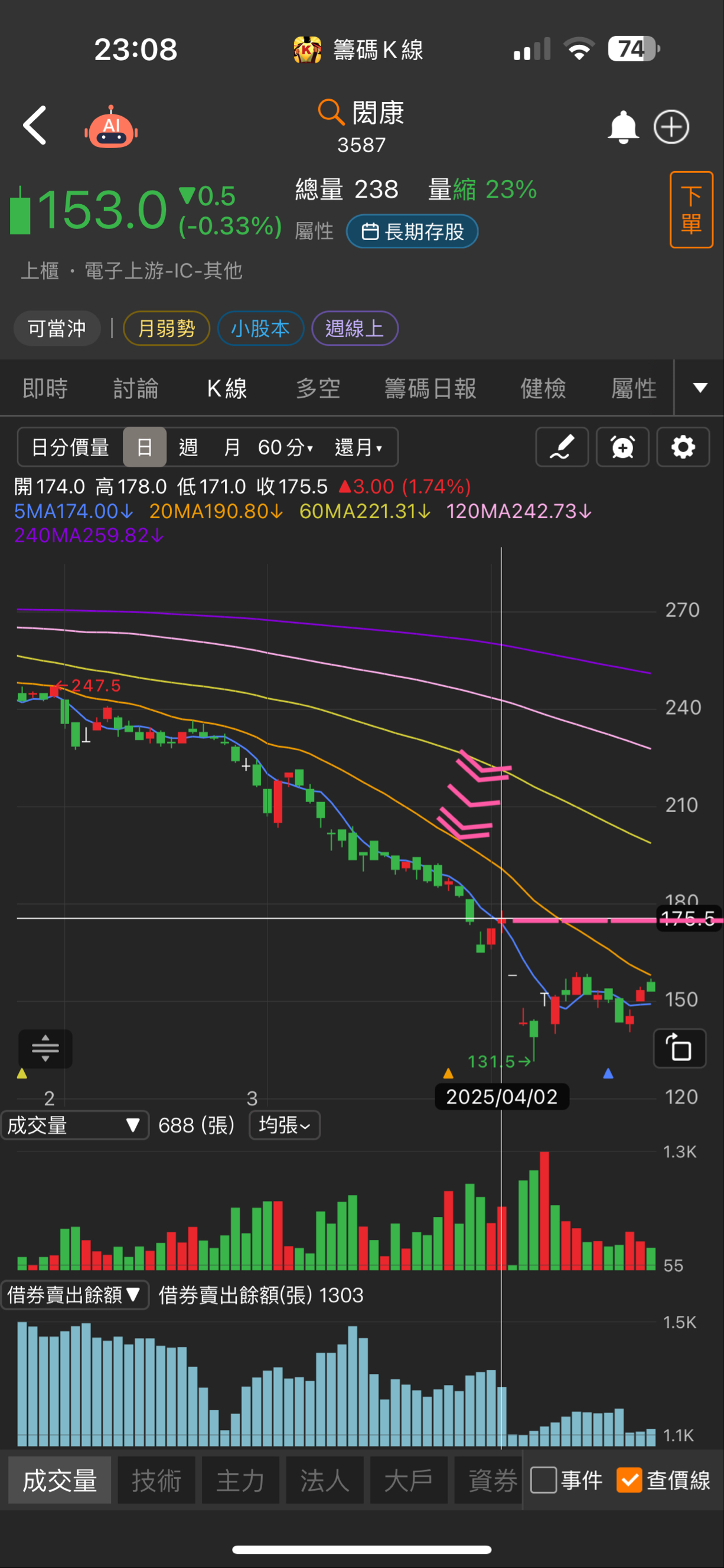Select daily 日 period
Screen dimensions: 724x1568
coord(144,447)
